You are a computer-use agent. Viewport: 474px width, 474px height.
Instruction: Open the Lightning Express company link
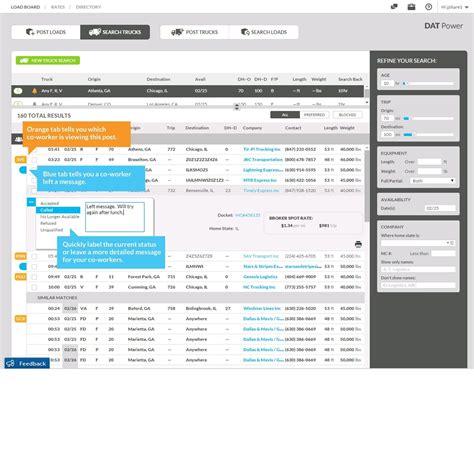click(x=263, y=170)
